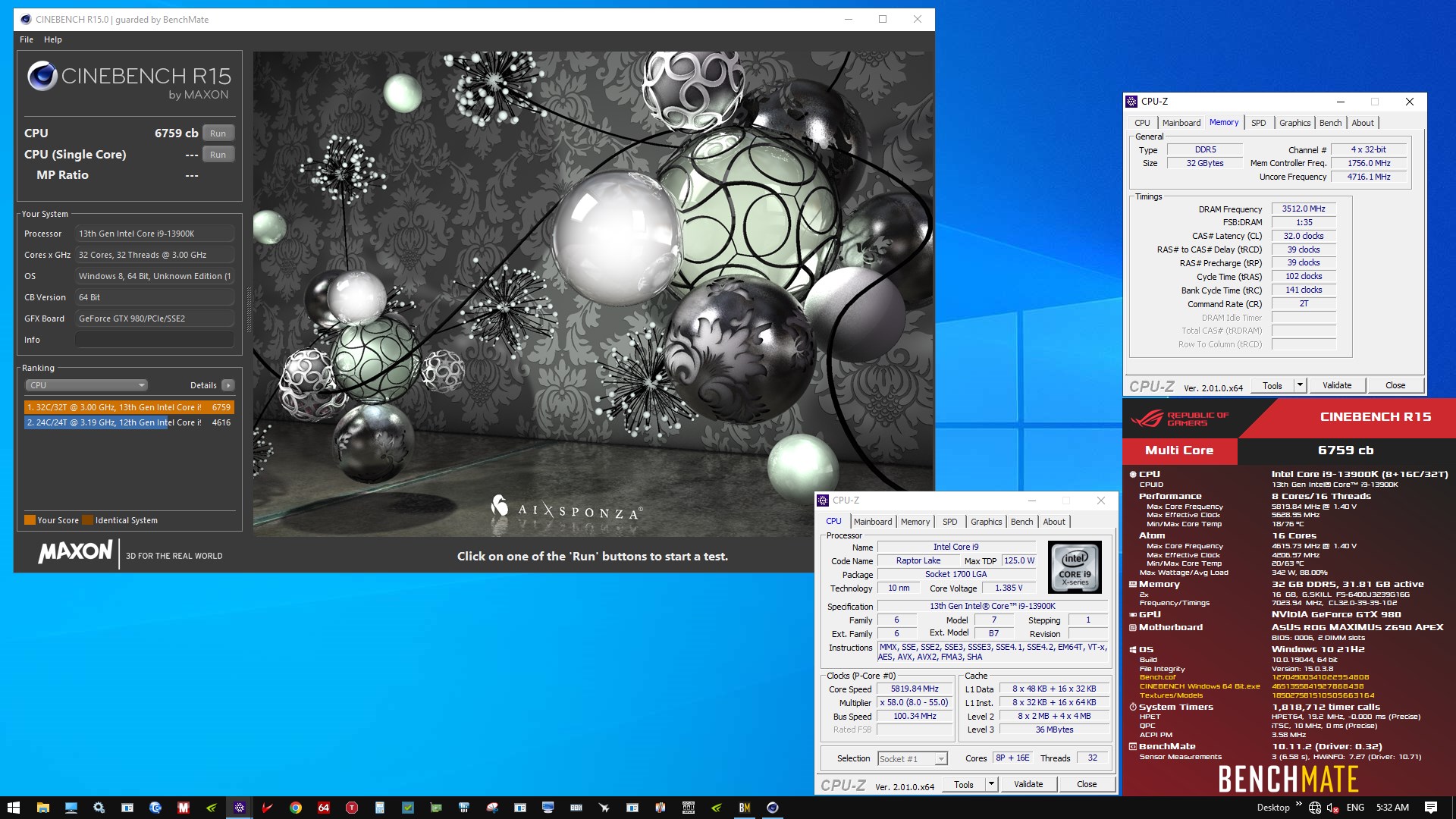Select the 24C/24T 12th Gen ranking entry
This screenshot has height=819, width=1456.
point(129,422)
